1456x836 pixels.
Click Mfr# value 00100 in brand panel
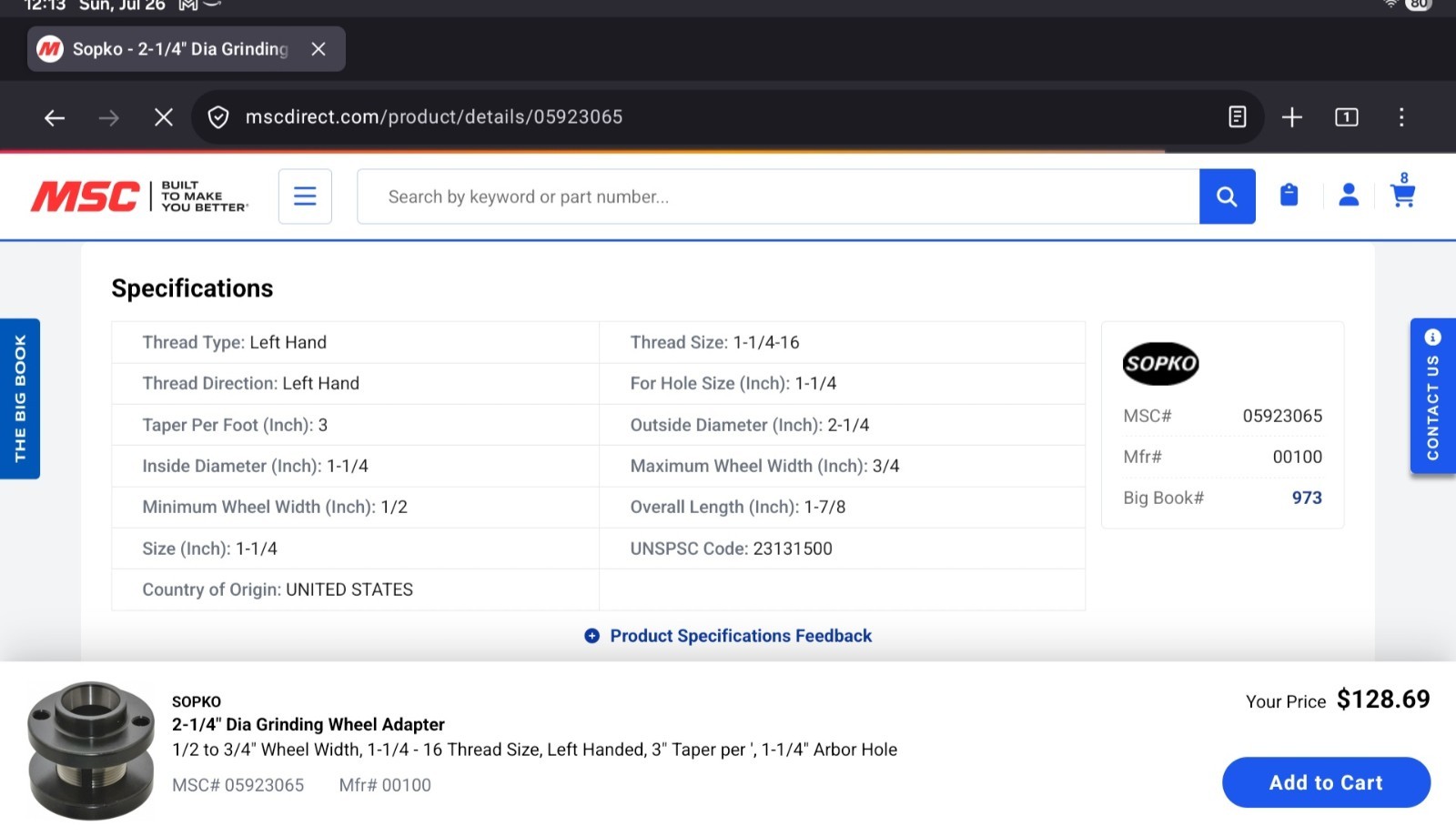click(x=1297, y=457)
